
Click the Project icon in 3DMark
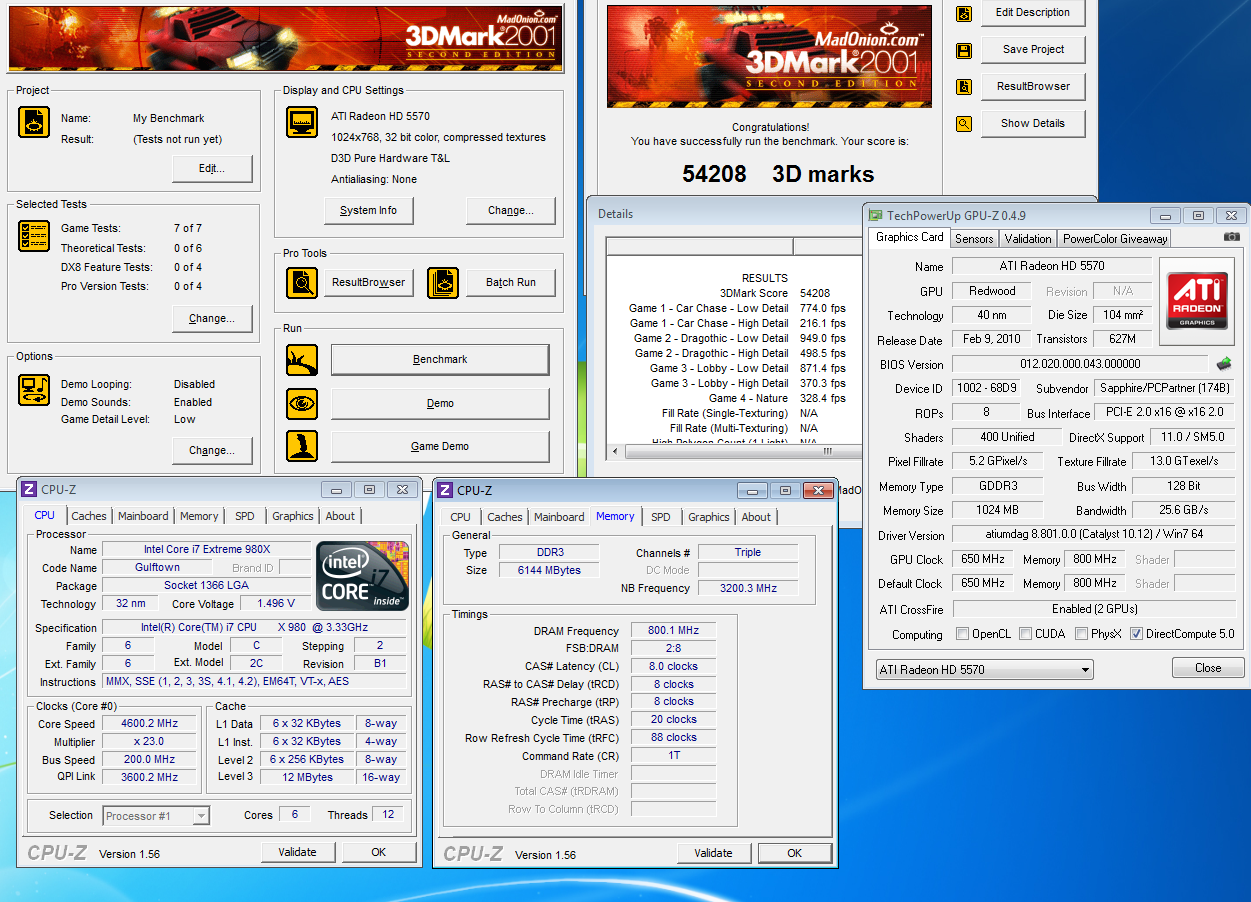click(34, 122)
